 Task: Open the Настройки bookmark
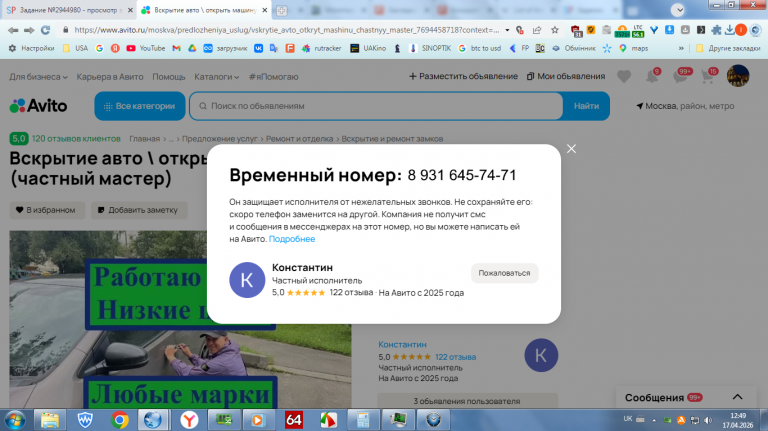point(31,48)
